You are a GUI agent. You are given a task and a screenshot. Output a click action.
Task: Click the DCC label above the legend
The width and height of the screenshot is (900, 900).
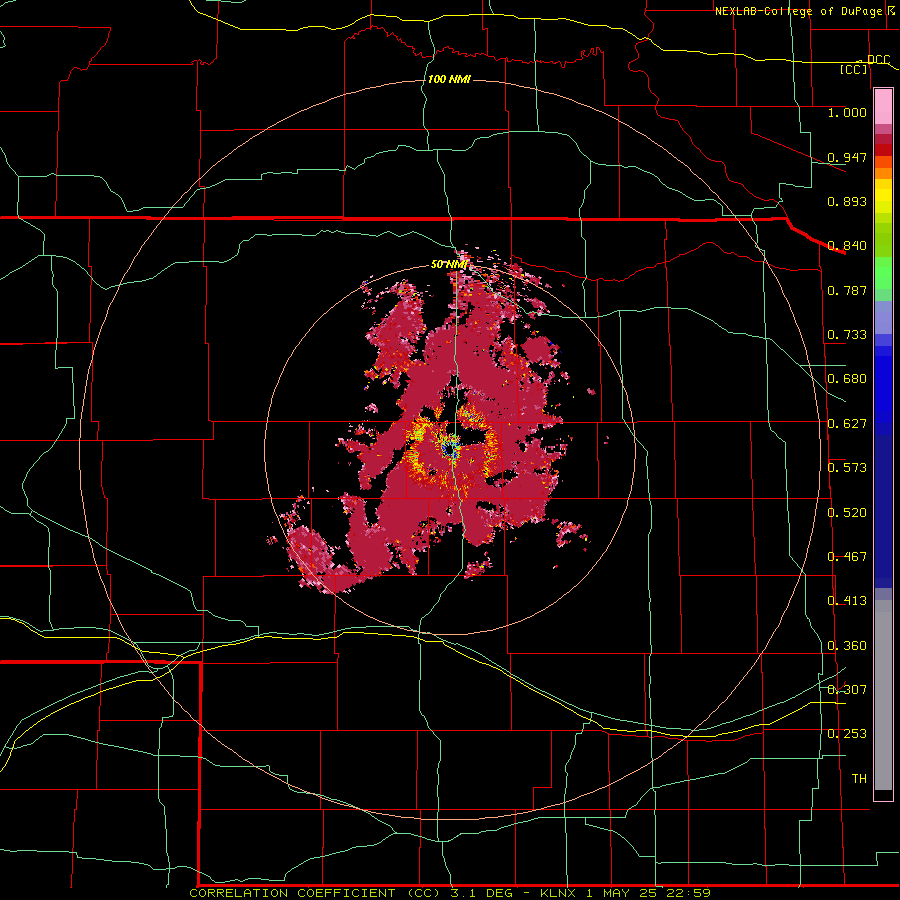point(878,59)
